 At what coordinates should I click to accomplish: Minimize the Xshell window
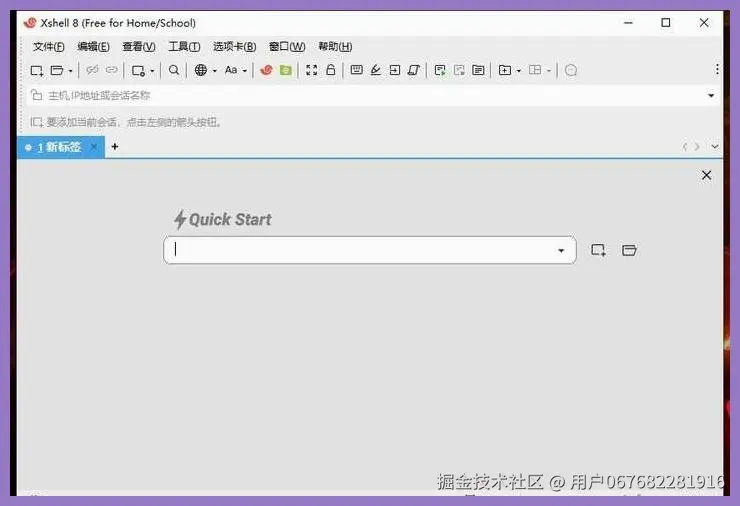(628, 23)
